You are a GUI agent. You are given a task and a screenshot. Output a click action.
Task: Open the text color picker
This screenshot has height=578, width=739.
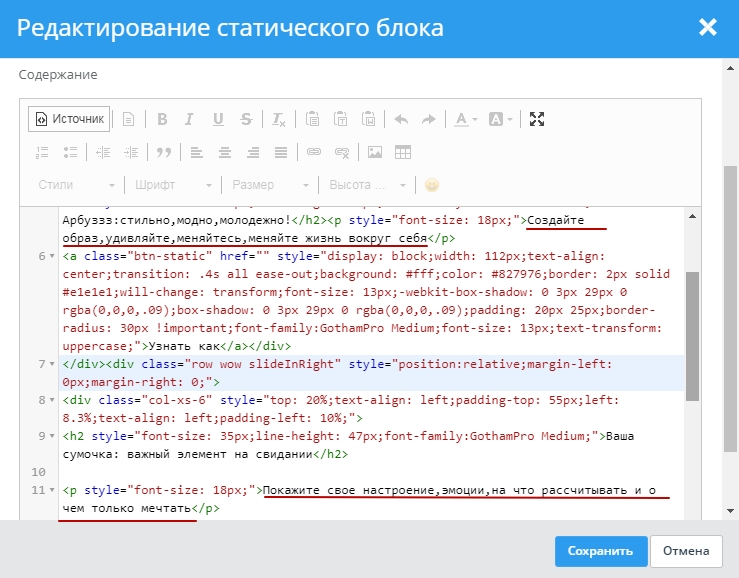tap(465, 119)
